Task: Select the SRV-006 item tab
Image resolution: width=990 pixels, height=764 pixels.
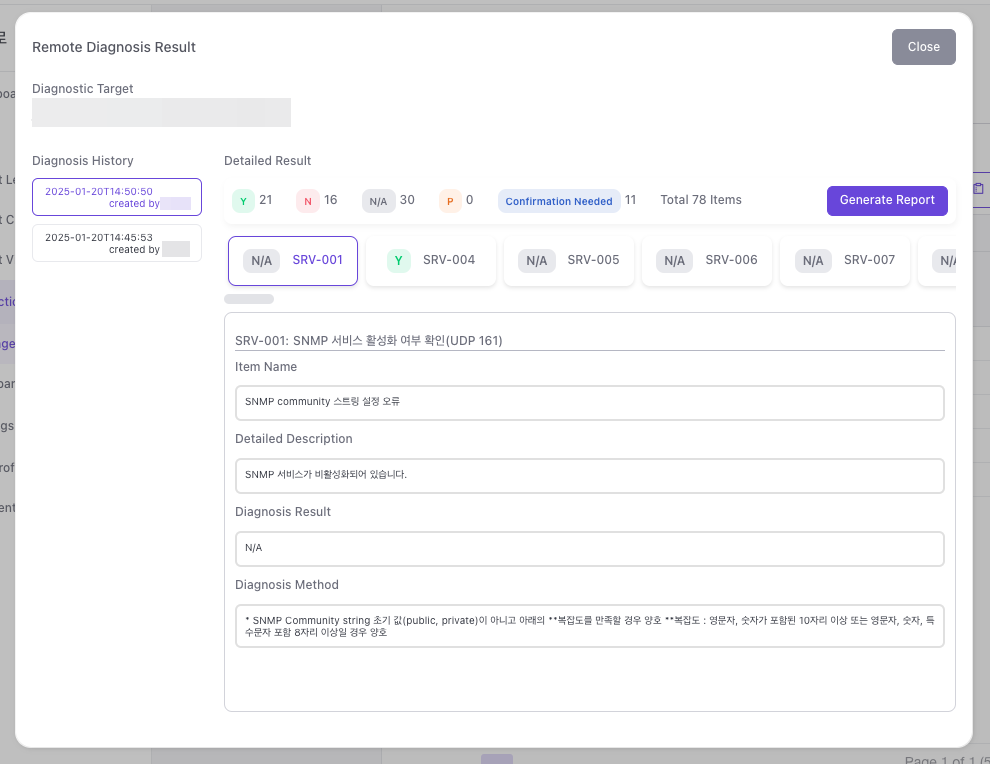Action: 707,261
